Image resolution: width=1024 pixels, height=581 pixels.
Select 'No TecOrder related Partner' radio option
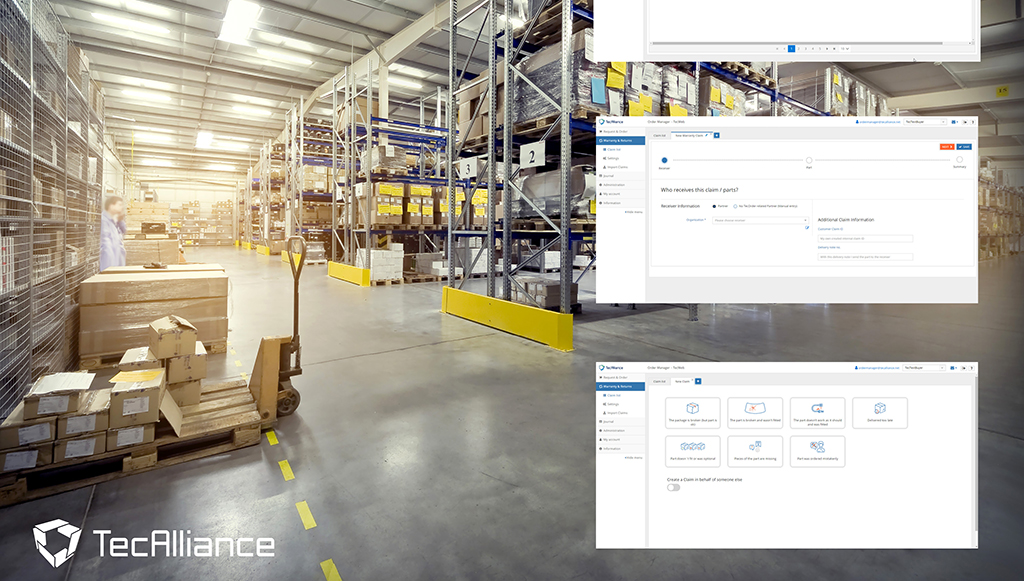pos(735,206)
